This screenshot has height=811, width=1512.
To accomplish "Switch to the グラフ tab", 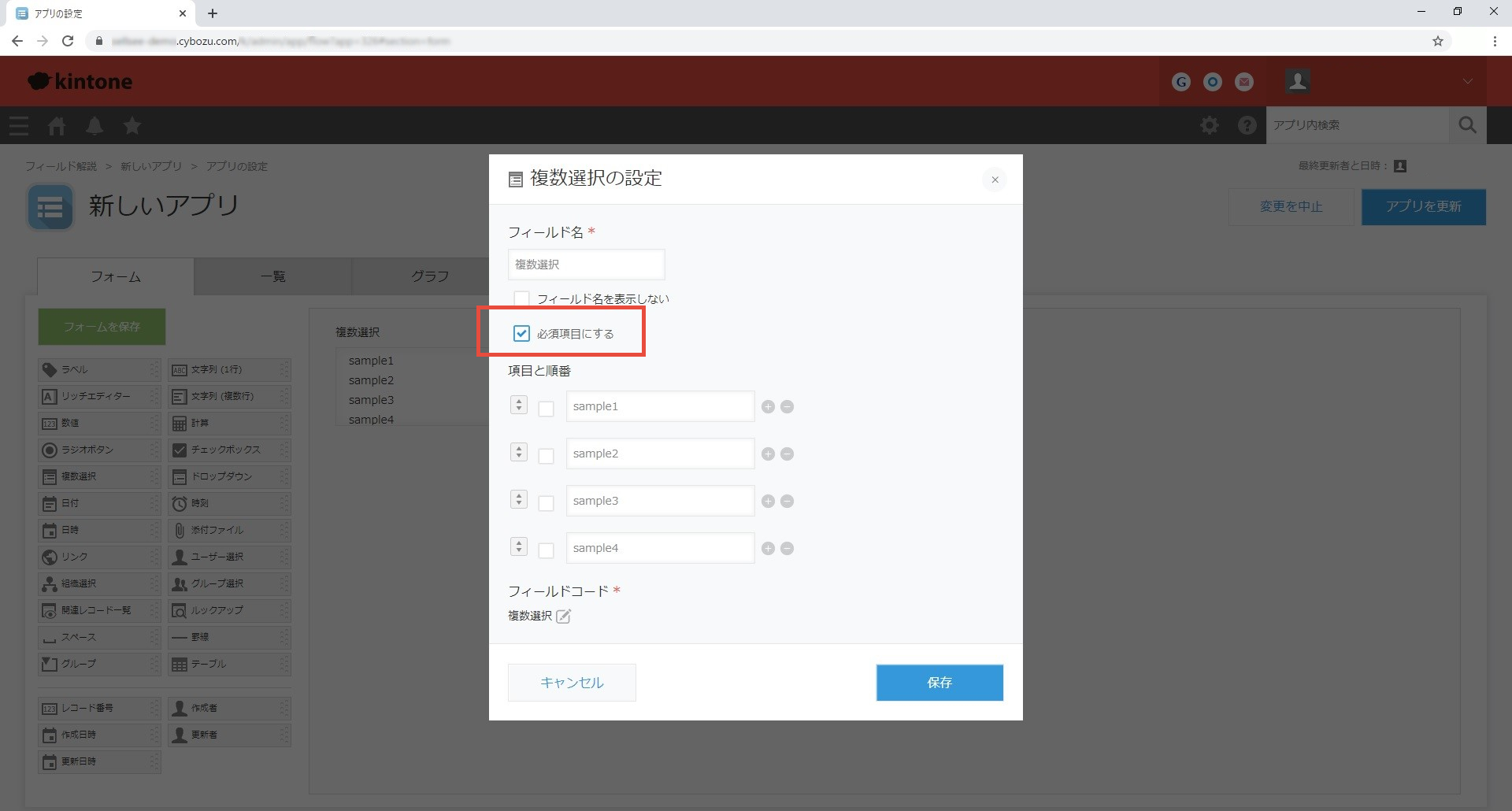I will [x=430, y=276].
